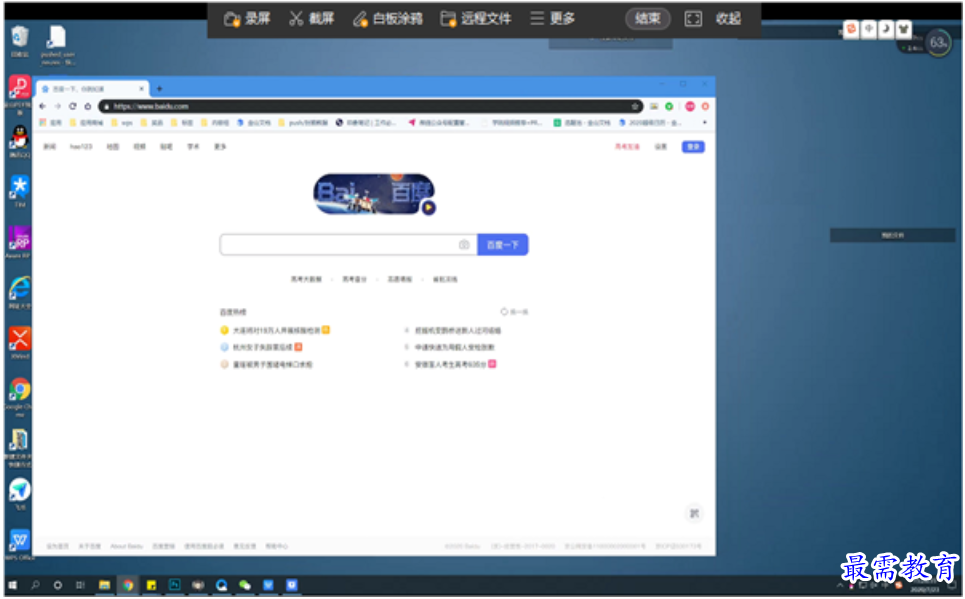965x599 pixels.
Task: Refresh the hot search list with 换一换
Action: tap(515, 312)
